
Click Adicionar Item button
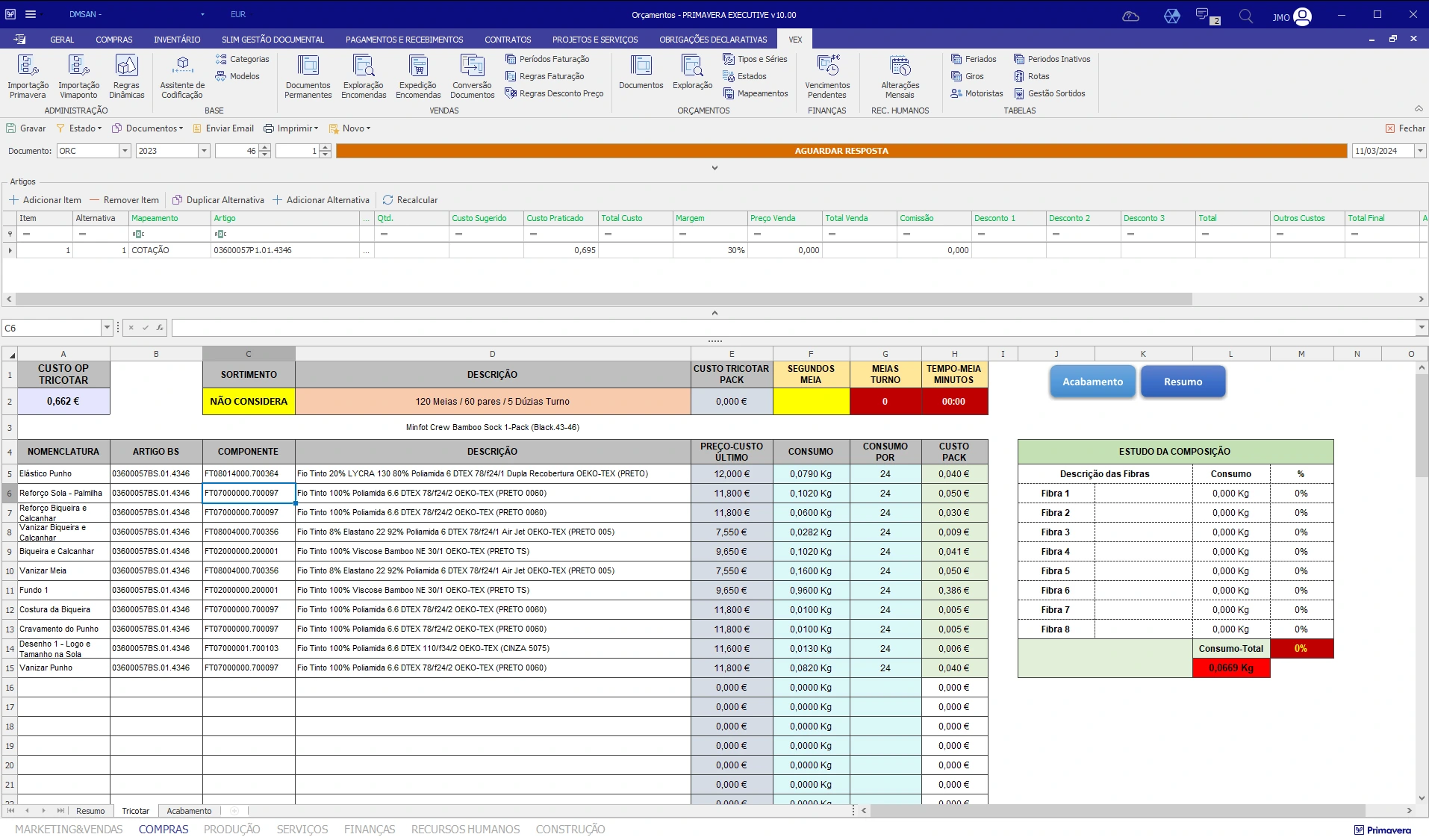pos(45,200)
